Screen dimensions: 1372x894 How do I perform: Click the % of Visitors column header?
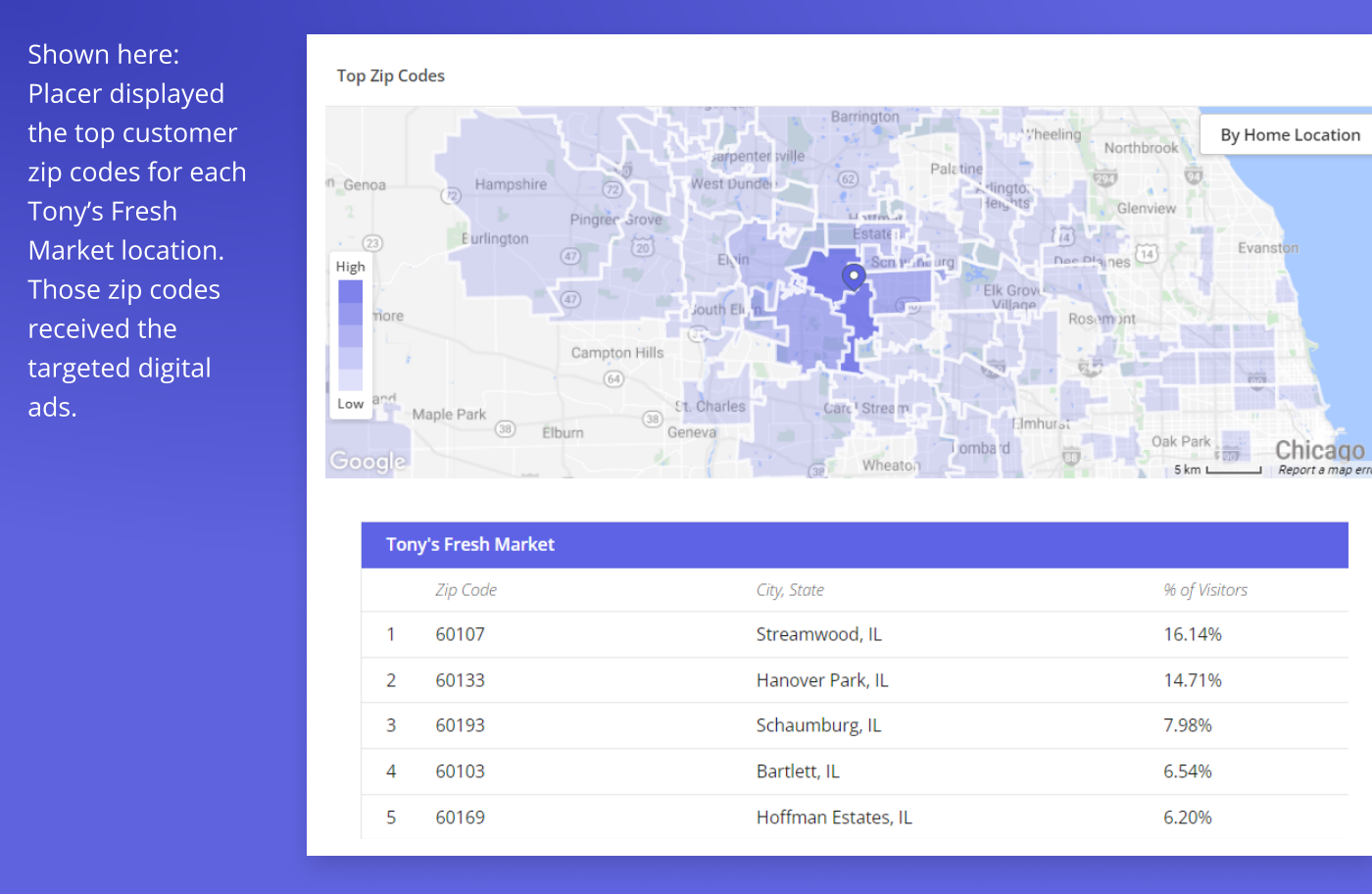[x=1205, y=590]
